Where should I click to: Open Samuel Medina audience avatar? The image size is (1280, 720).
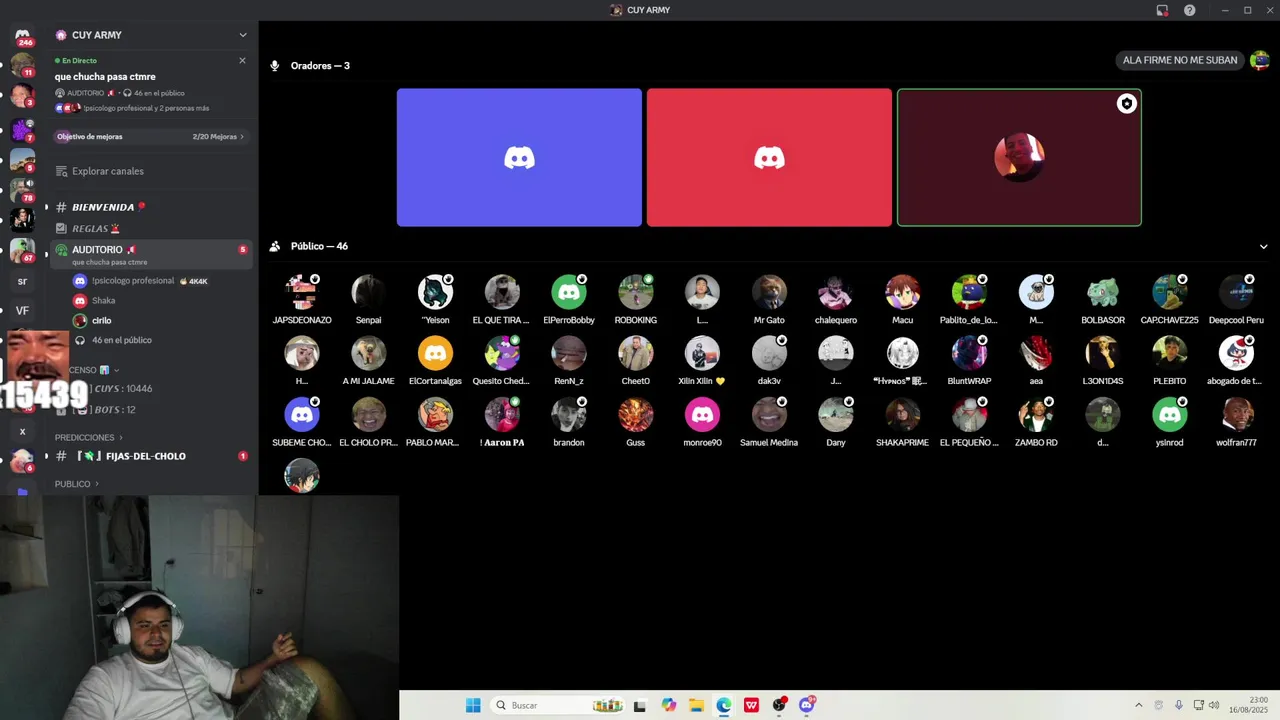pyautogui.click(x=769, y=414)
